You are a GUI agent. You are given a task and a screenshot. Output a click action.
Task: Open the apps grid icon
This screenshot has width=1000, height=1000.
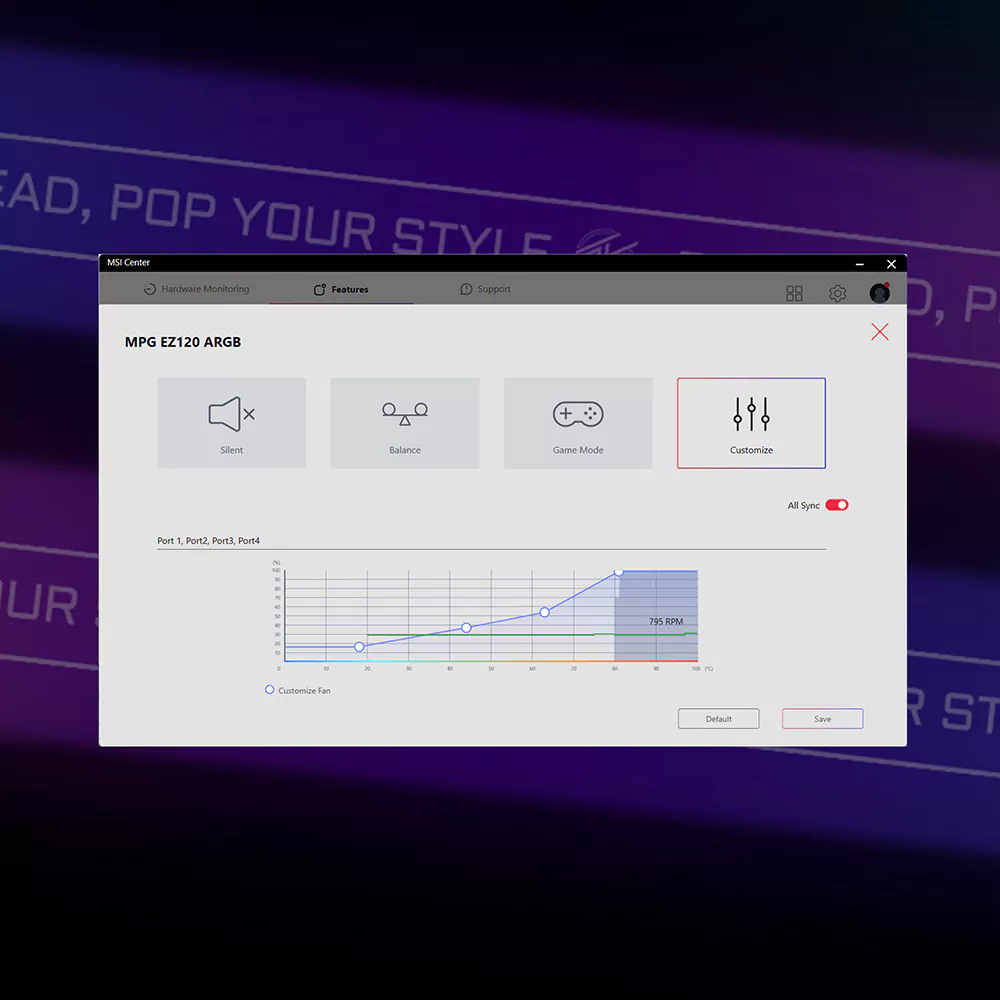[794, 293]
